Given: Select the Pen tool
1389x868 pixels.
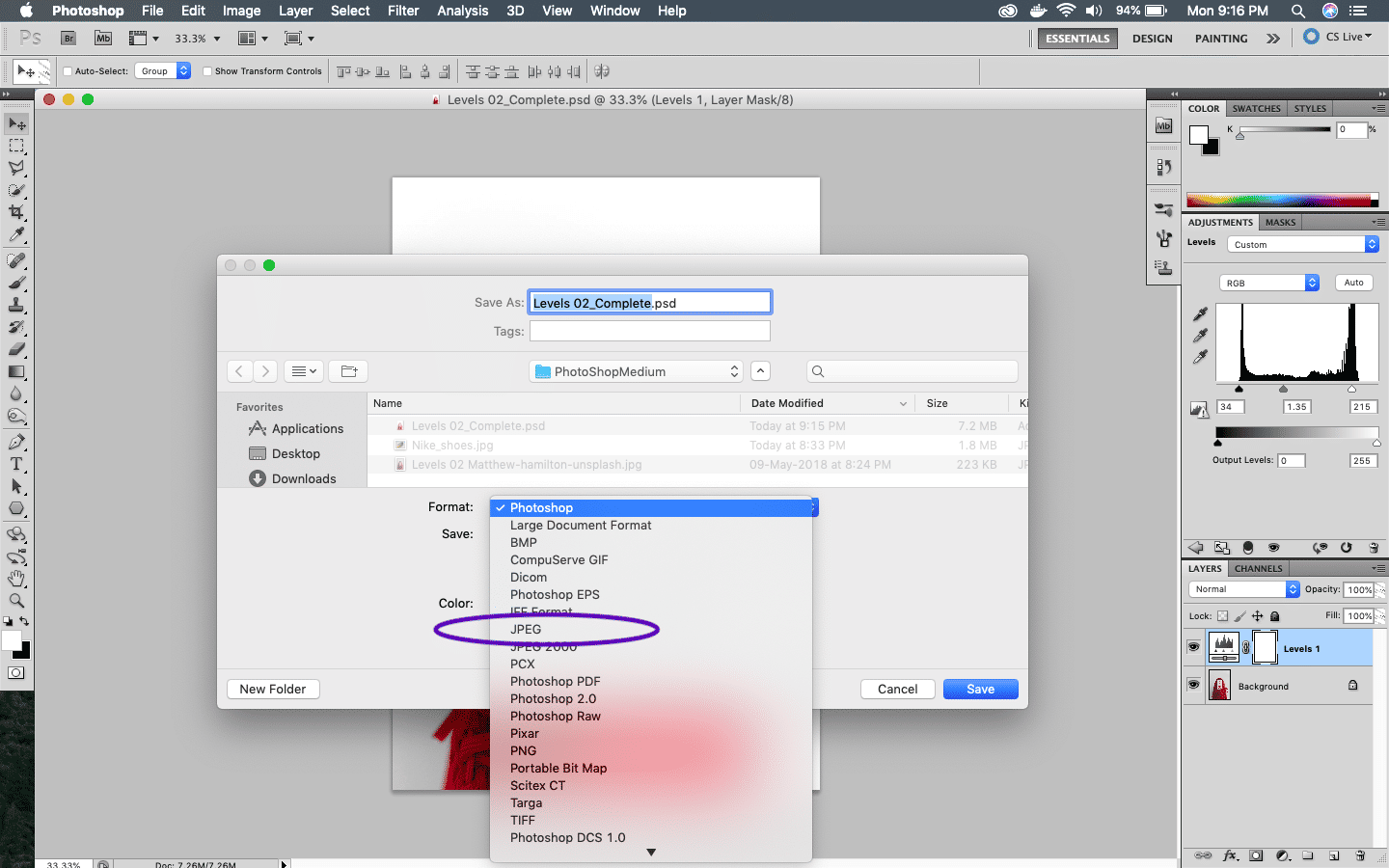Looking at the screenshot, I should click(x=16, y=442).
